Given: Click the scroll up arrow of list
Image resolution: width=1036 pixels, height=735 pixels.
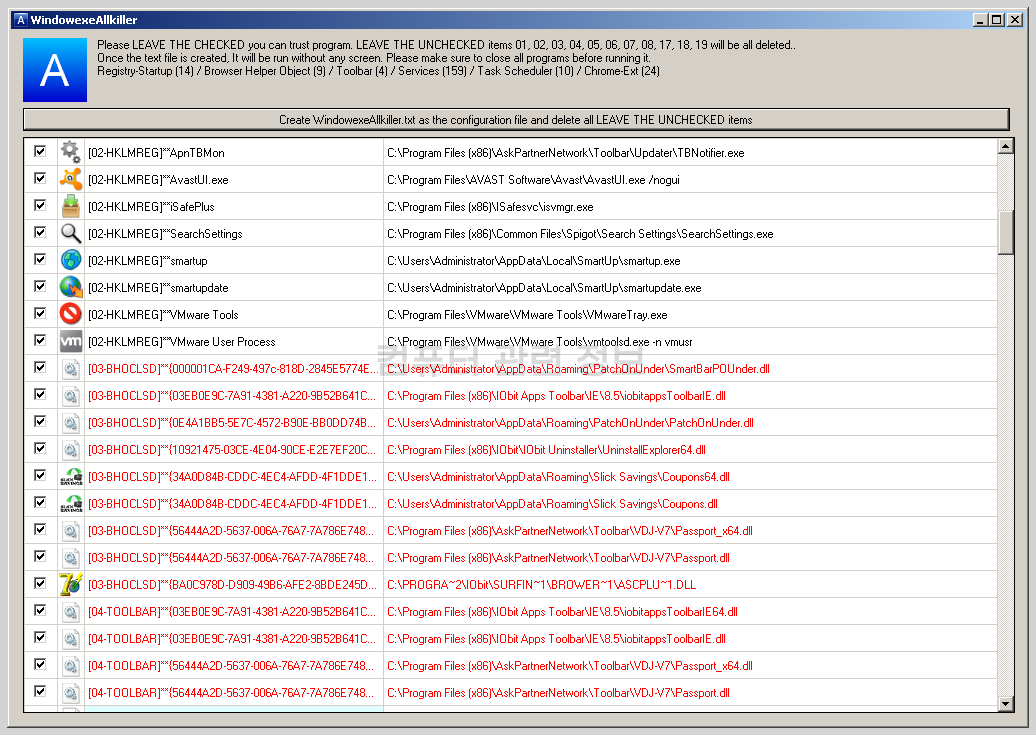Looking at the screenshot, I should click(1006, 146).
